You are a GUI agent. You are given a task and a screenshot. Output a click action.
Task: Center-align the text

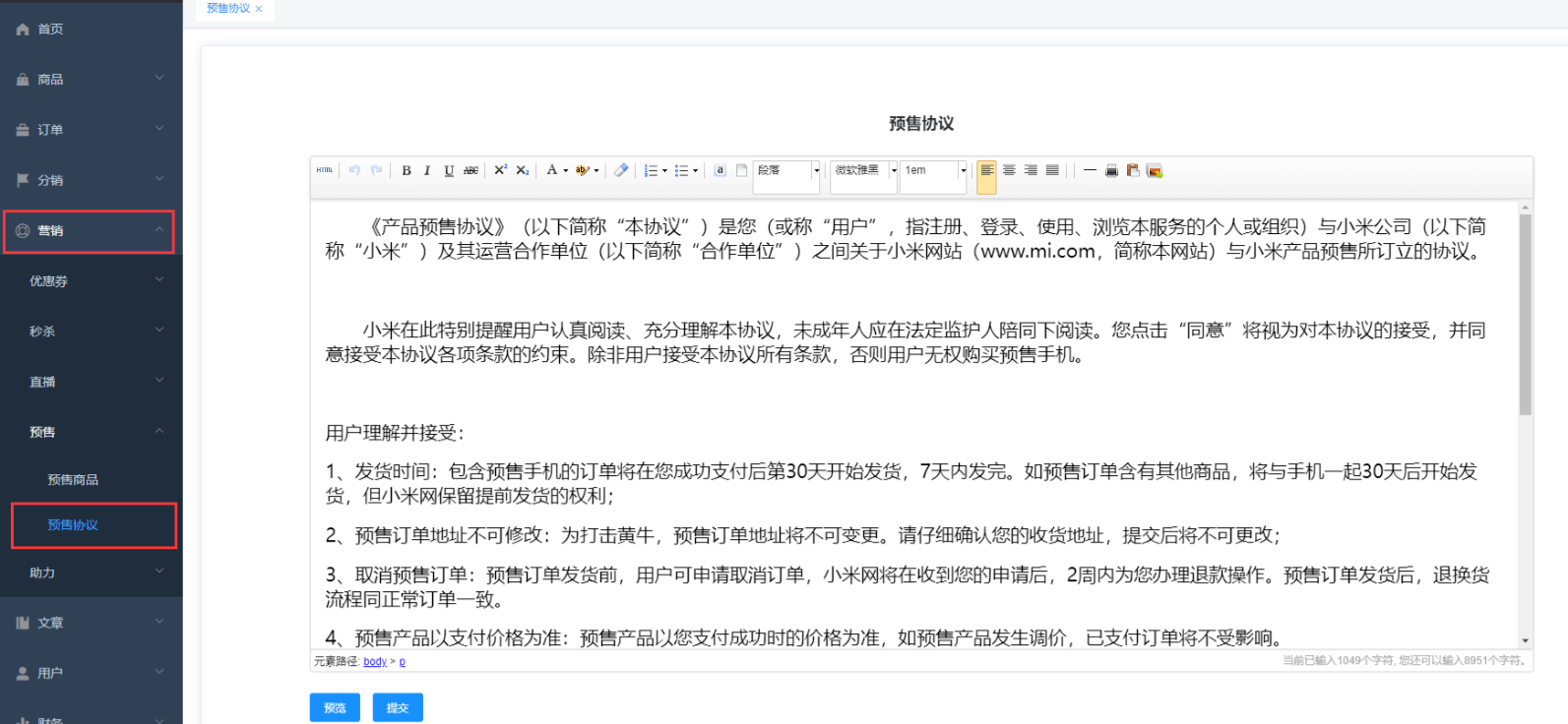pos(1009,170)
